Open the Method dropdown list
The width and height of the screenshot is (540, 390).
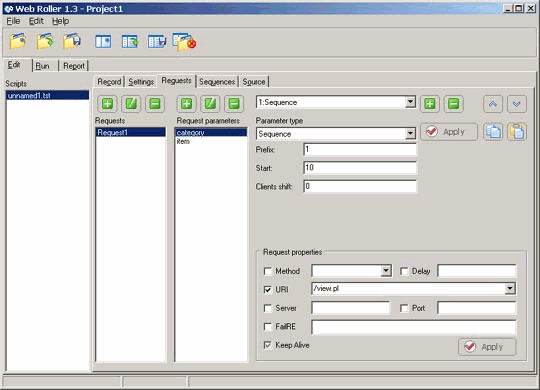click(x=386, y=271)
